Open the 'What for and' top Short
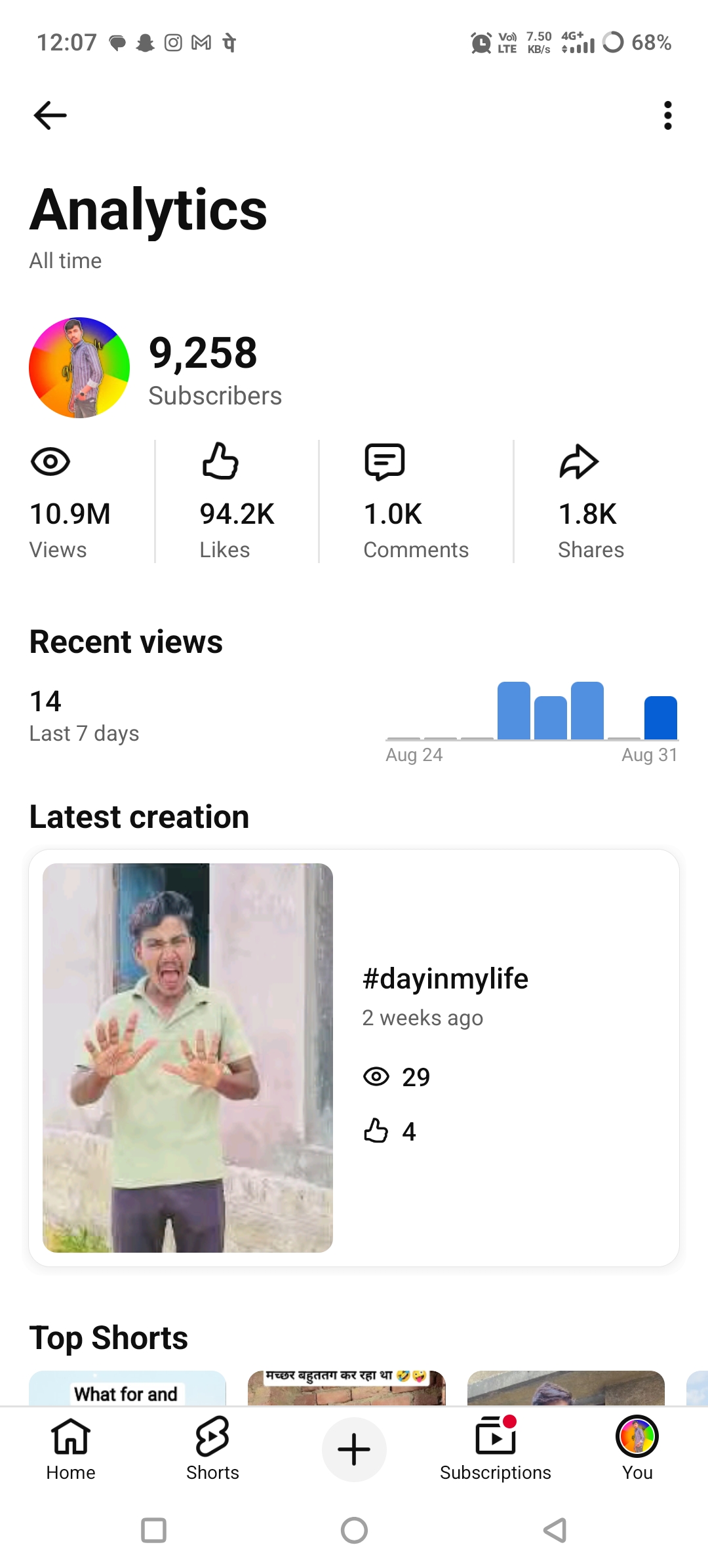 click(127, 1388)
